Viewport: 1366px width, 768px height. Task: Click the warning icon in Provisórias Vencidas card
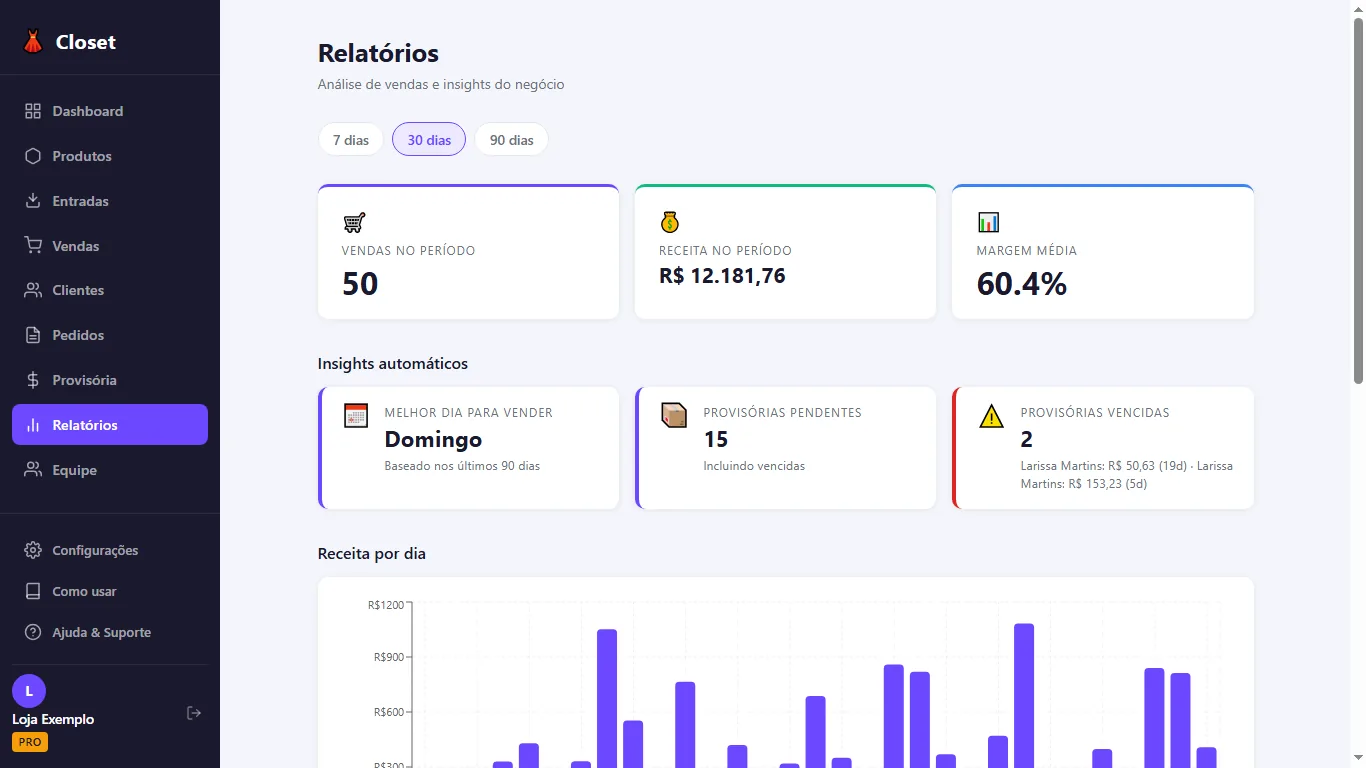[x=991, y=415]
